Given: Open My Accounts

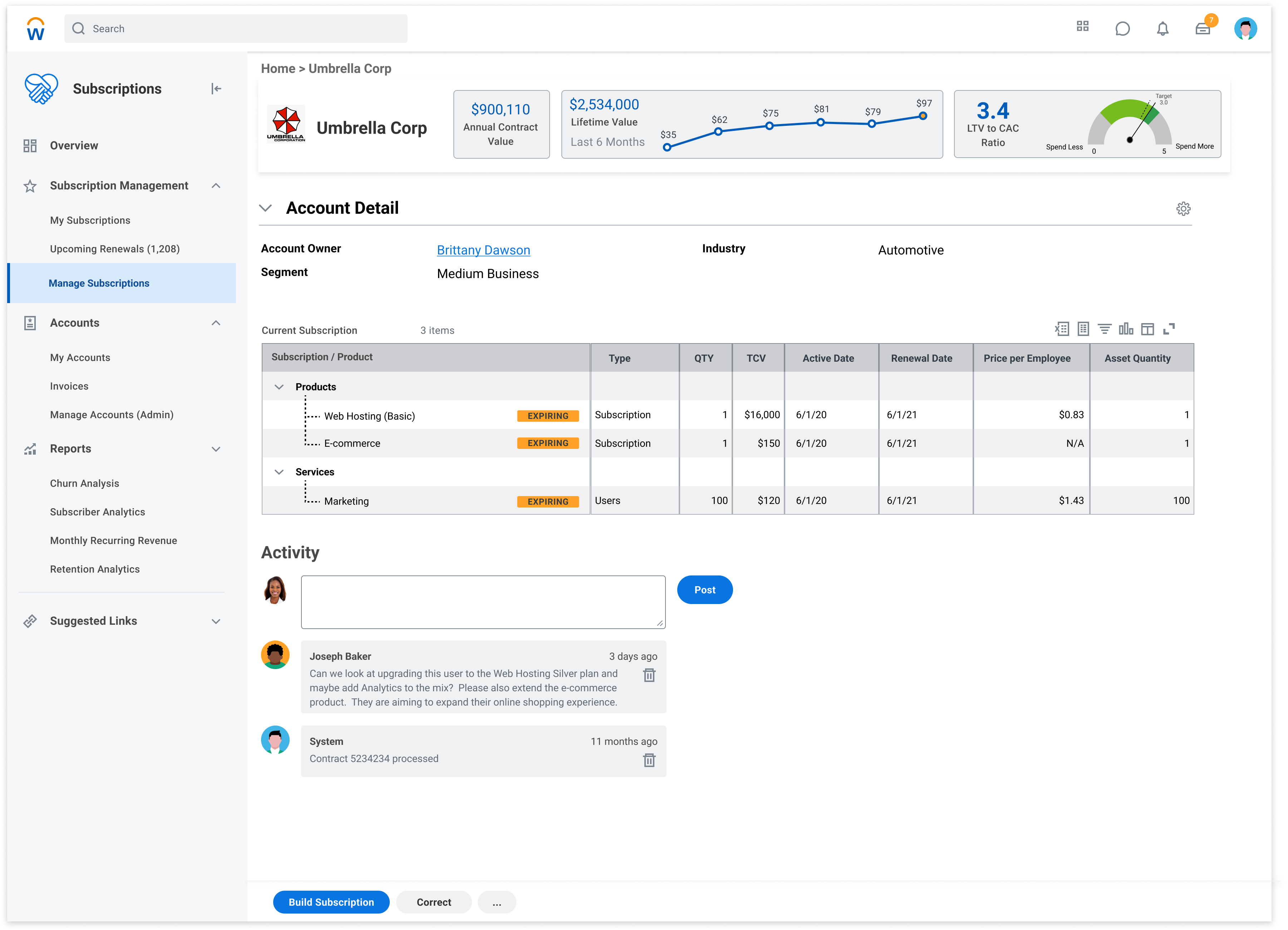Looking at the screenshot, I should point(80,358).
